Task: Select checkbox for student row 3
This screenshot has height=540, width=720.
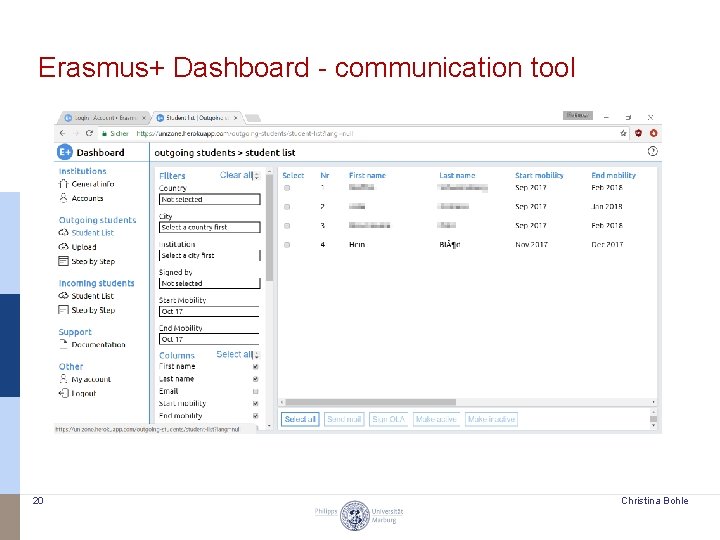Action: pyautogui.click(x=287, y=225)
